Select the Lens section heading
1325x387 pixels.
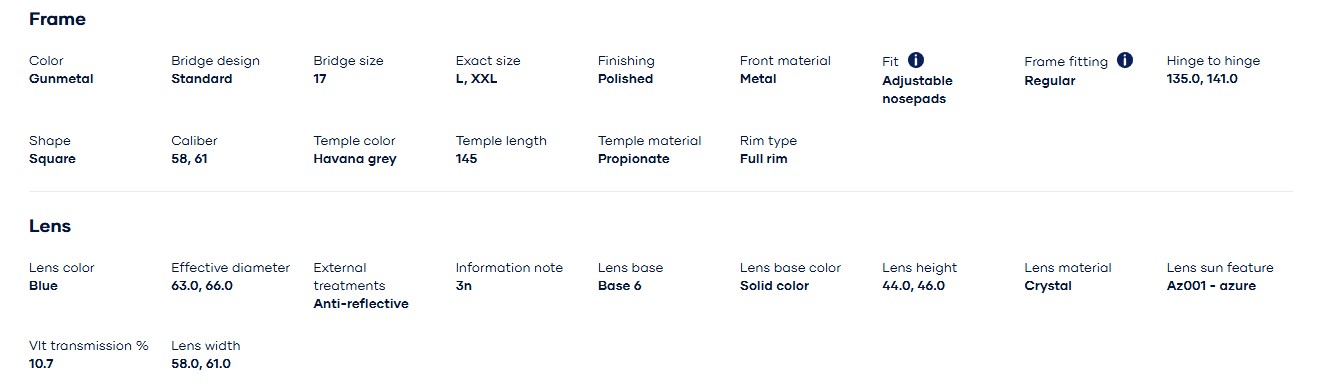click(x=50, y=226)
